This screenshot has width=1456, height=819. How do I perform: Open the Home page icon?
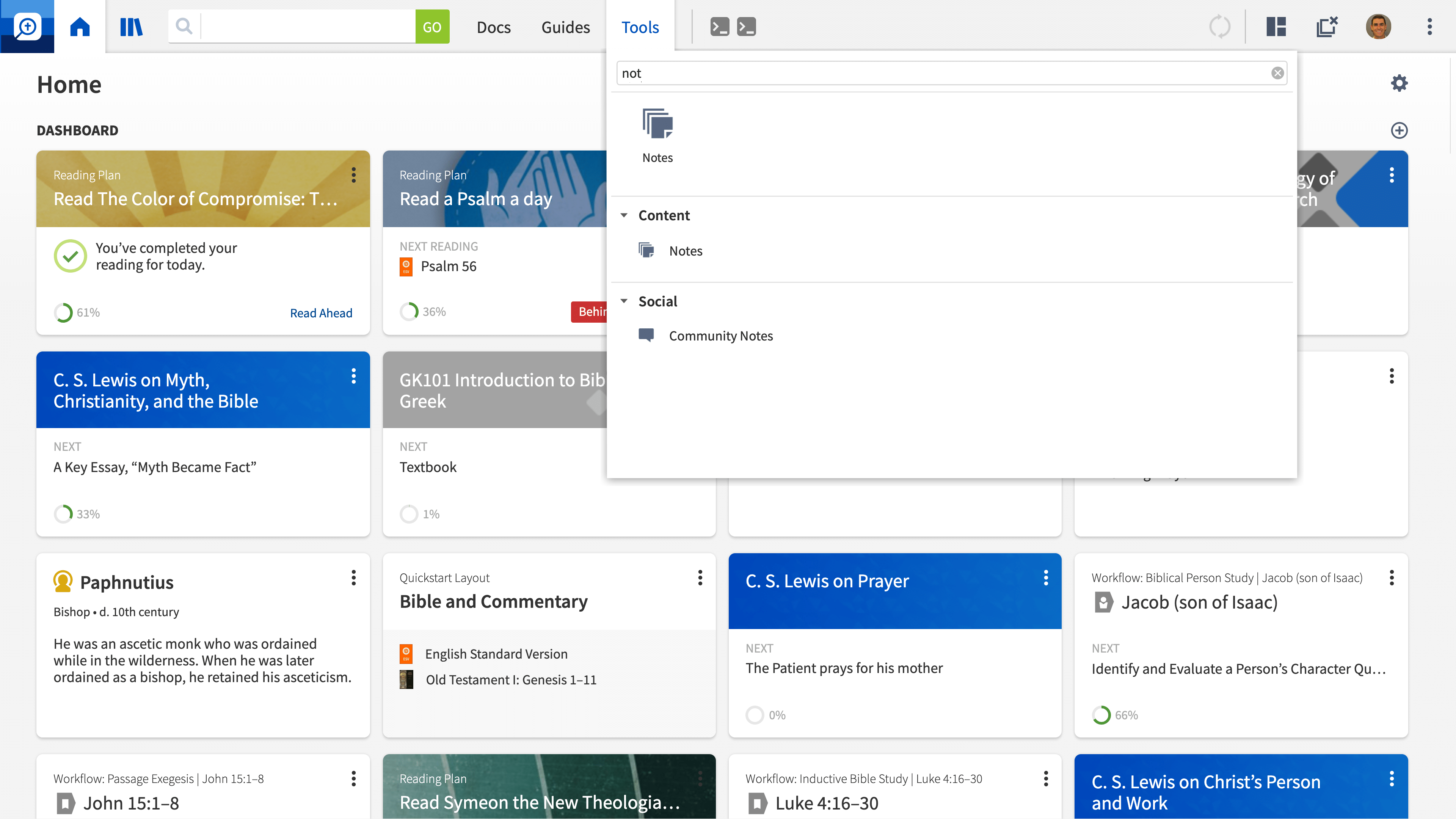(80, 27)
